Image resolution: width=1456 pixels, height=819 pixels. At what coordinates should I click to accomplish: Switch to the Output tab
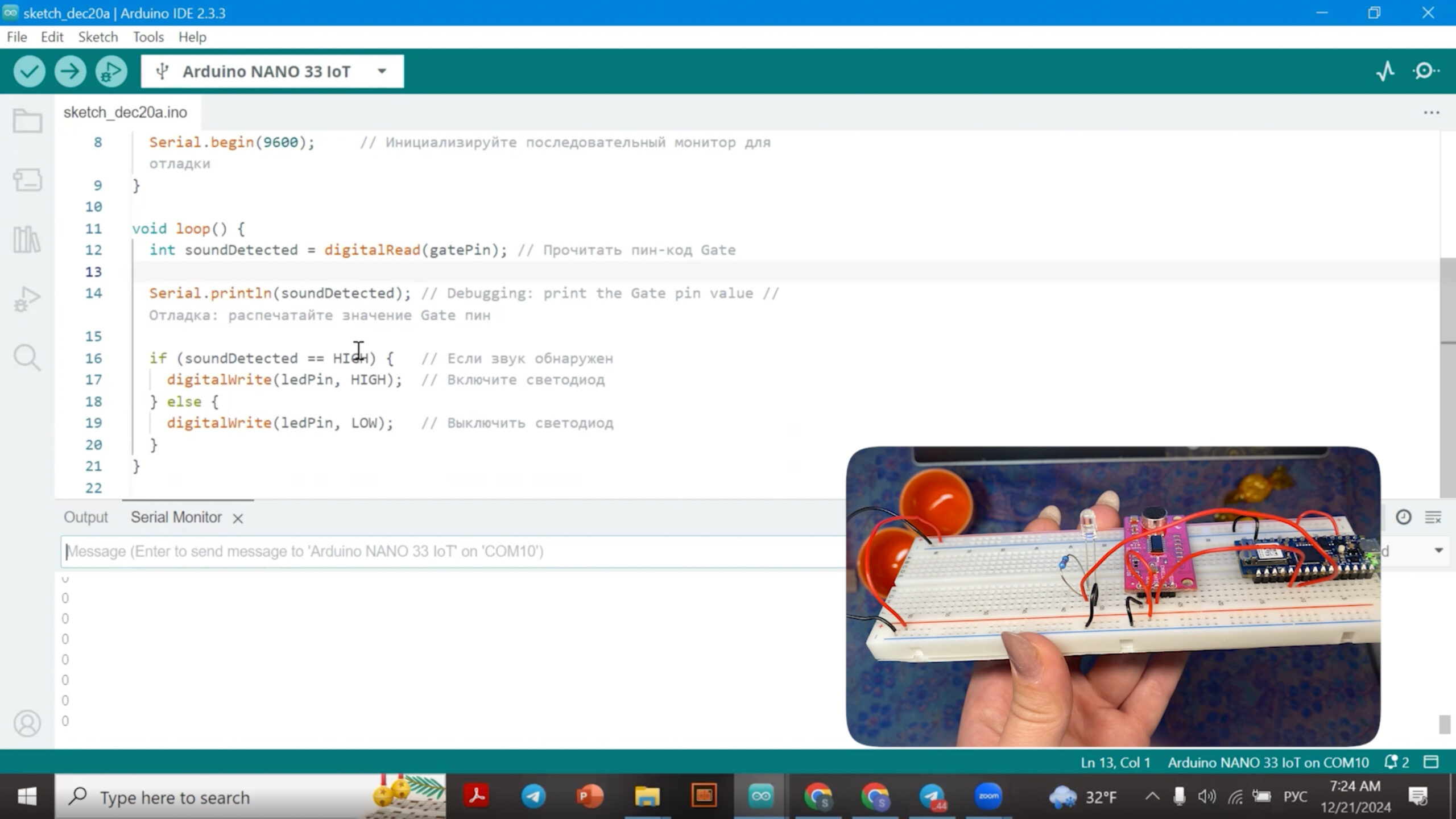pyautogui.click(x=85, y=517)
